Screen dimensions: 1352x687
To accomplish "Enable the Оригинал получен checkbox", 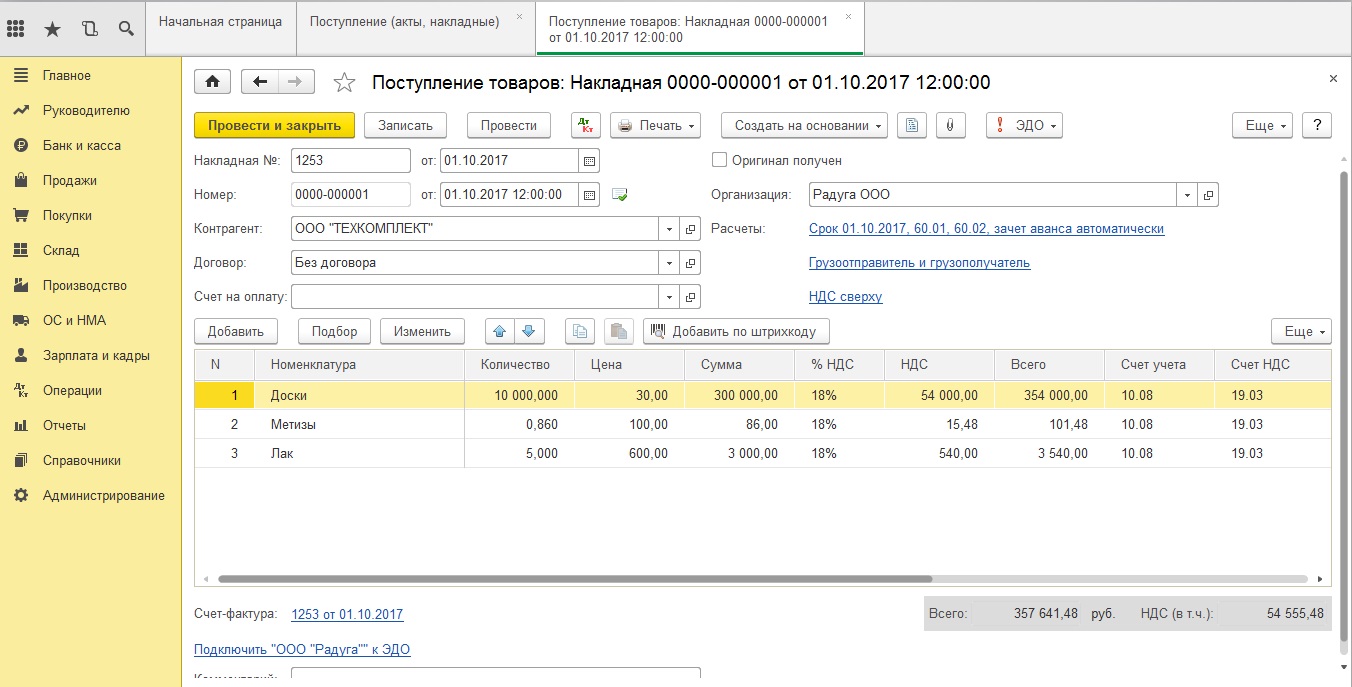I will pos(719,160).
